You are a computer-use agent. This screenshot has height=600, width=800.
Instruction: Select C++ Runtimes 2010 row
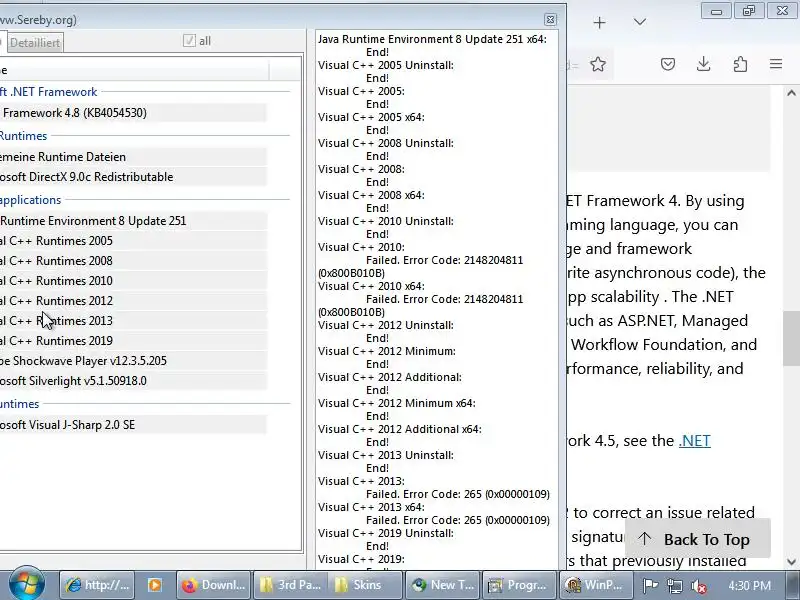(133, 281)
